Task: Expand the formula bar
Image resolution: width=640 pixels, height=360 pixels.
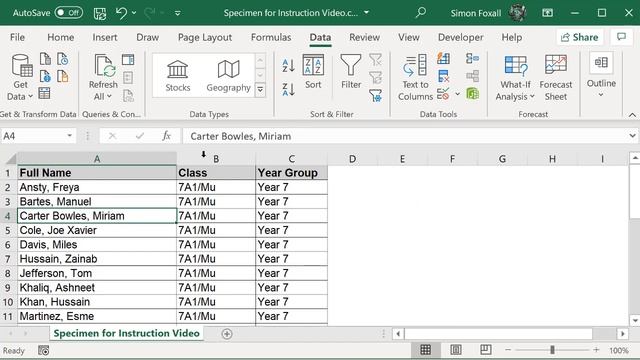Action: tap(632, 136)
